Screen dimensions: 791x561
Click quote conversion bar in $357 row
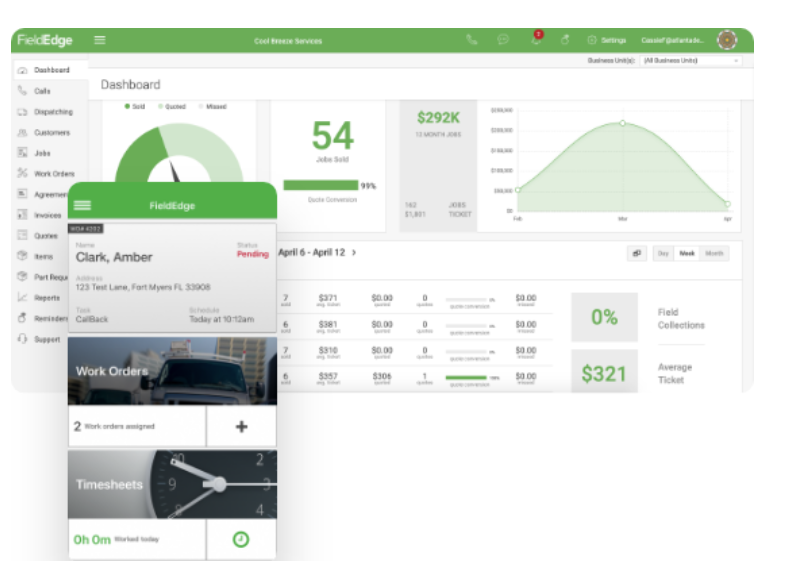pyautogui.click(x=466, y=377)
